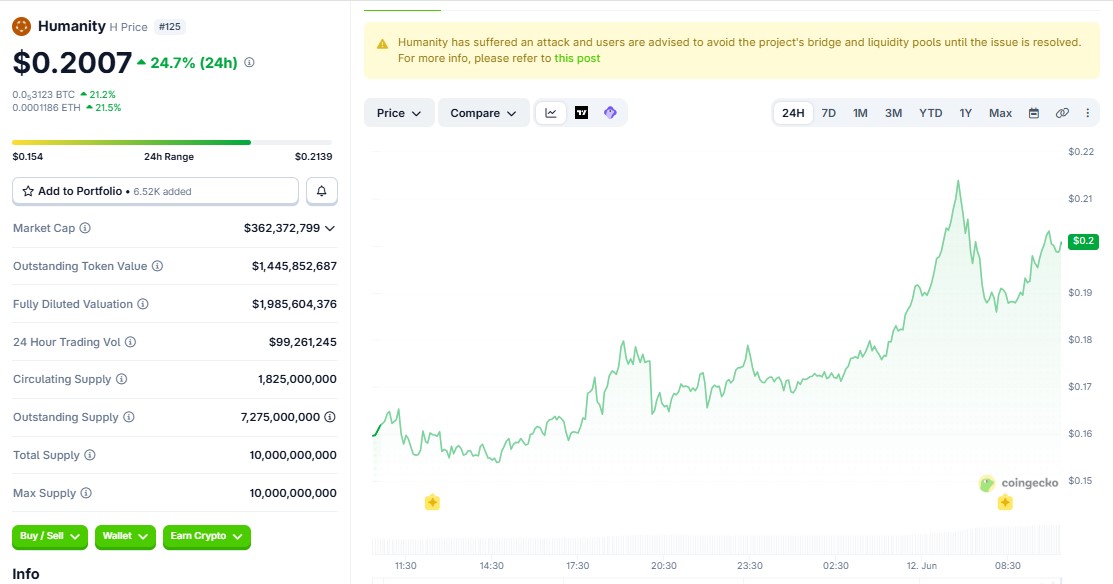Open the "this post" link in the warning
Screen dimensions: 1113x584
click(577, 58)
